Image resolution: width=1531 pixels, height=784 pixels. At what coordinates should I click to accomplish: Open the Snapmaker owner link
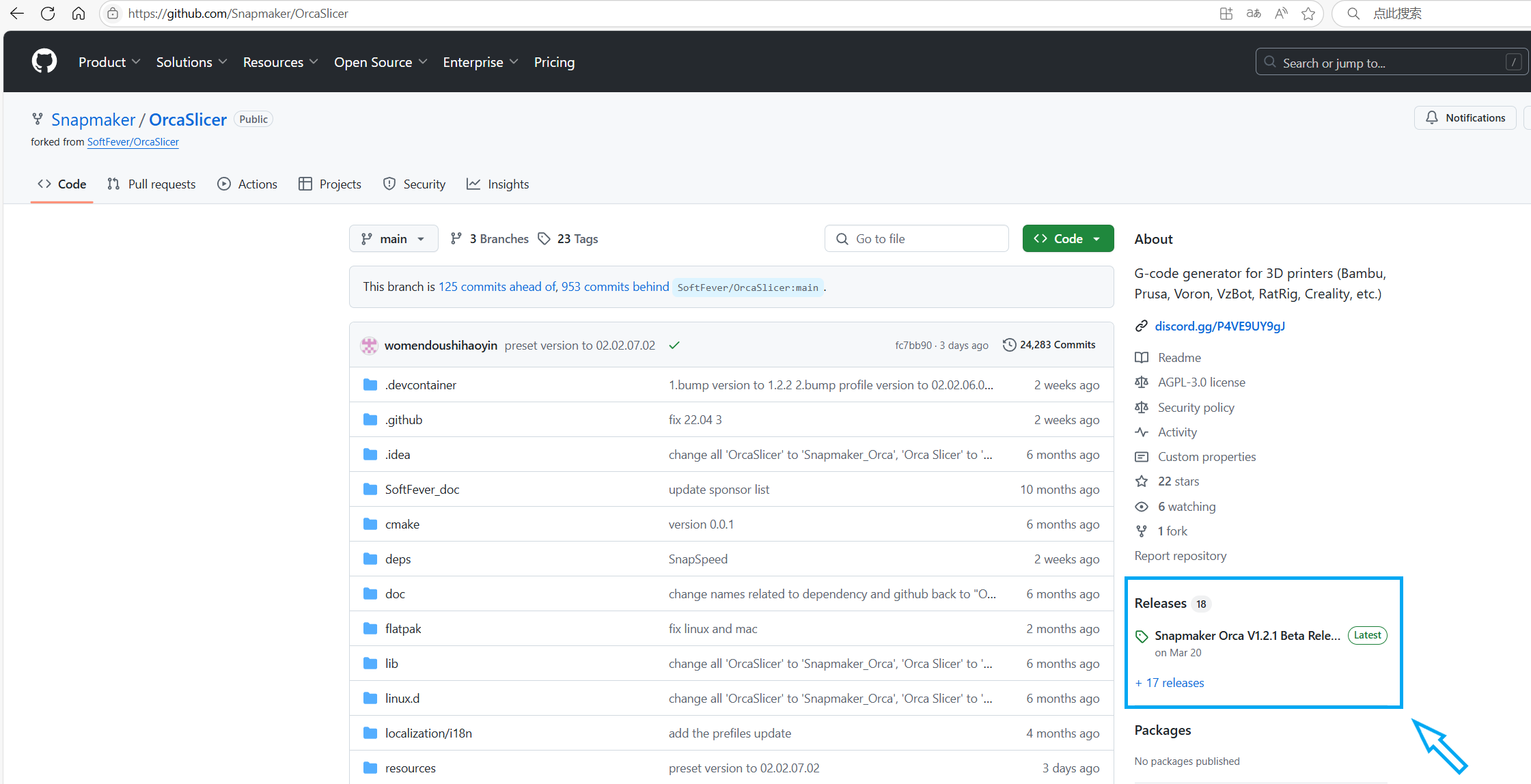[x=93, y=120]
